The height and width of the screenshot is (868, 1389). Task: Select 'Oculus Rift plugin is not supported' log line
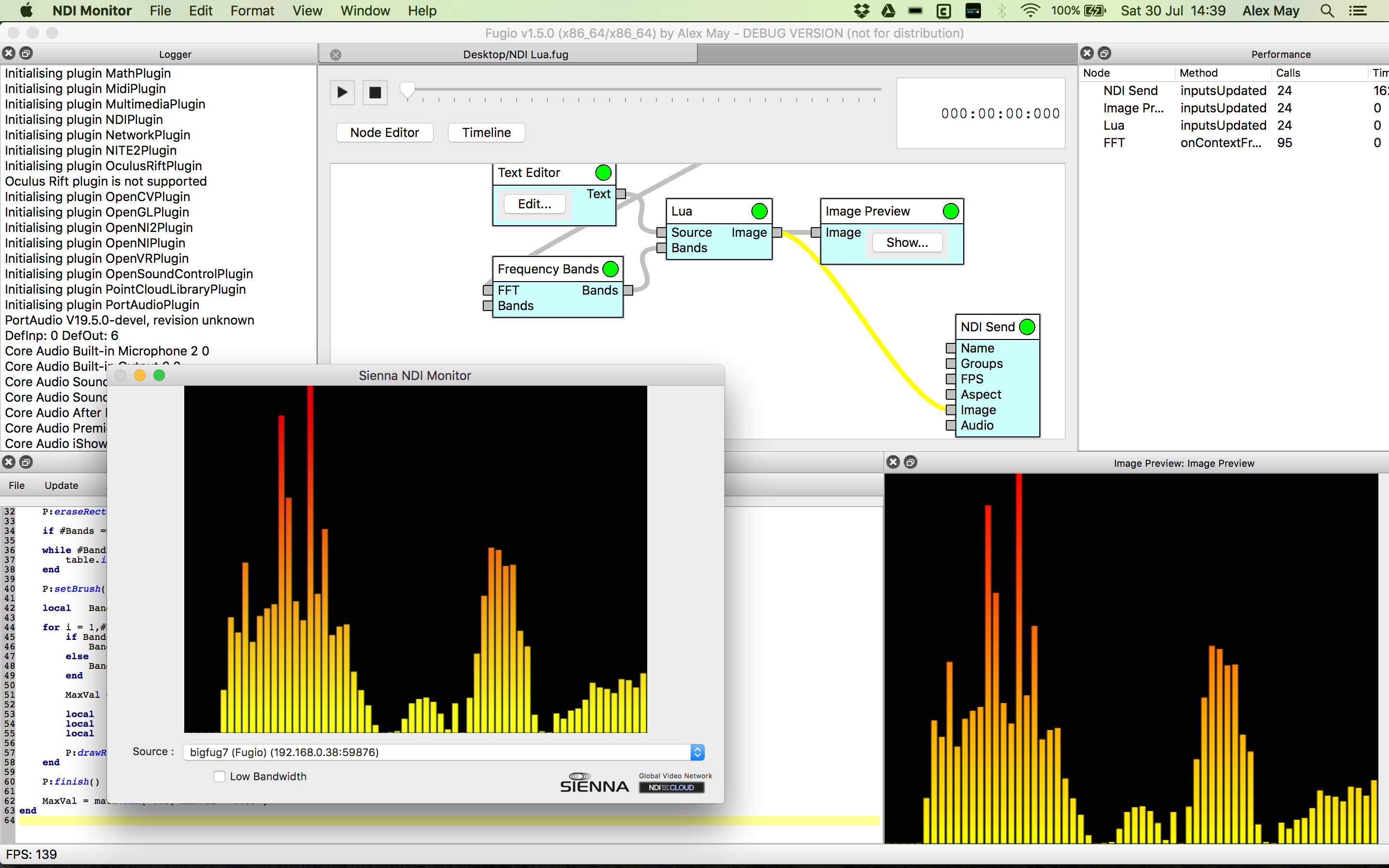tap(106, 181)
